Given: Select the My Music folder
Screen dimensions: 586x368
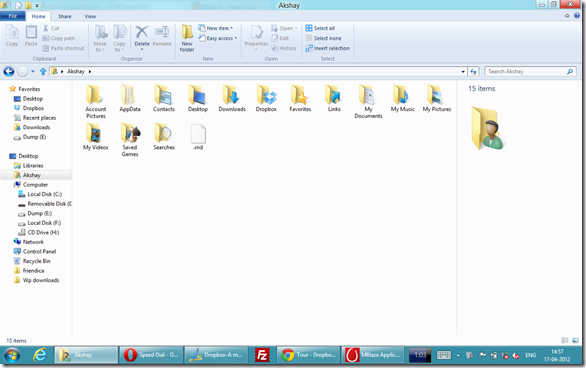Looking at the screenshot, I should tap(403, 98).
